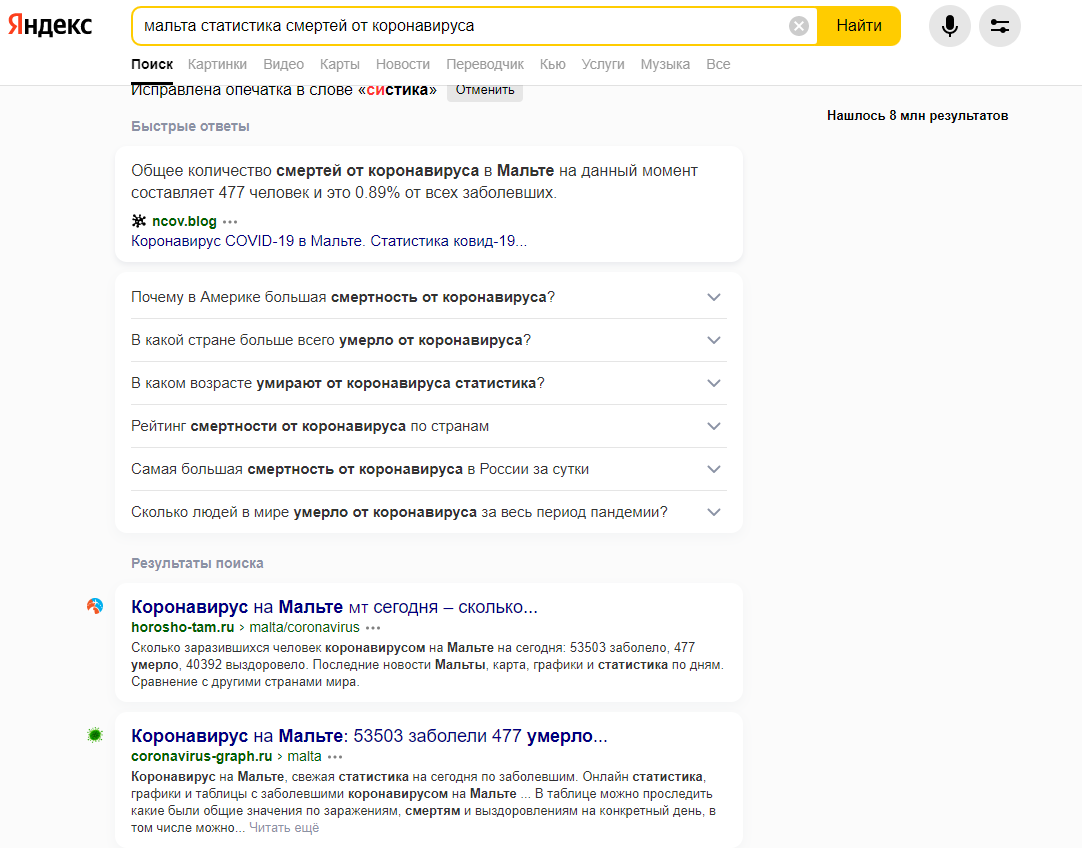Click the green coronavirus-graph.ru favicon
Viewport: 1082px width, 848px height.
point(95,736)
